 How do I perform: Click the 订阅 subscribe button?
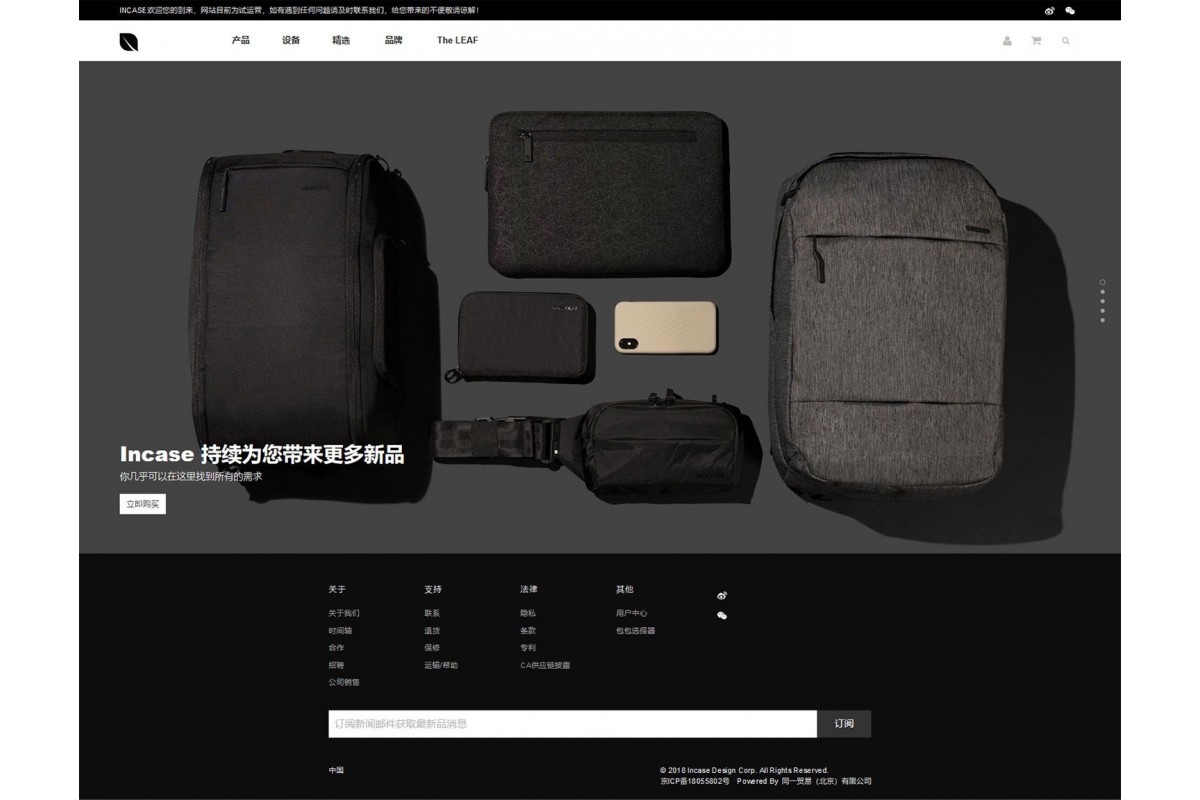(x=844, y=724)
